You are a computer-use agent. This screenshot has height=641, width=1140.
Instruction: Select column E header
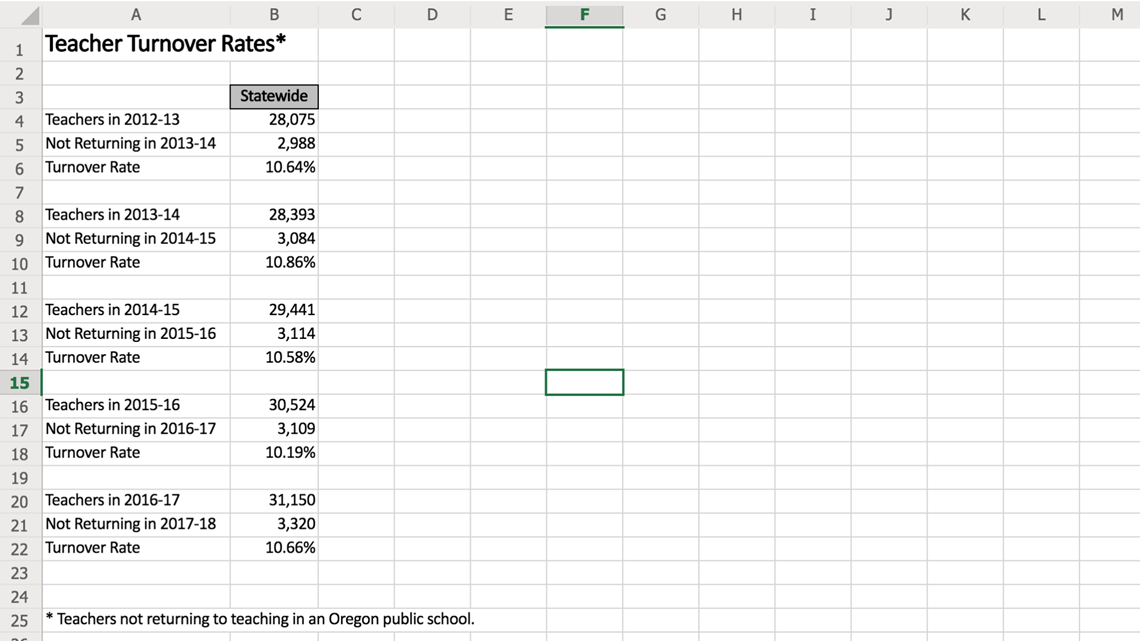pos(508,15)
